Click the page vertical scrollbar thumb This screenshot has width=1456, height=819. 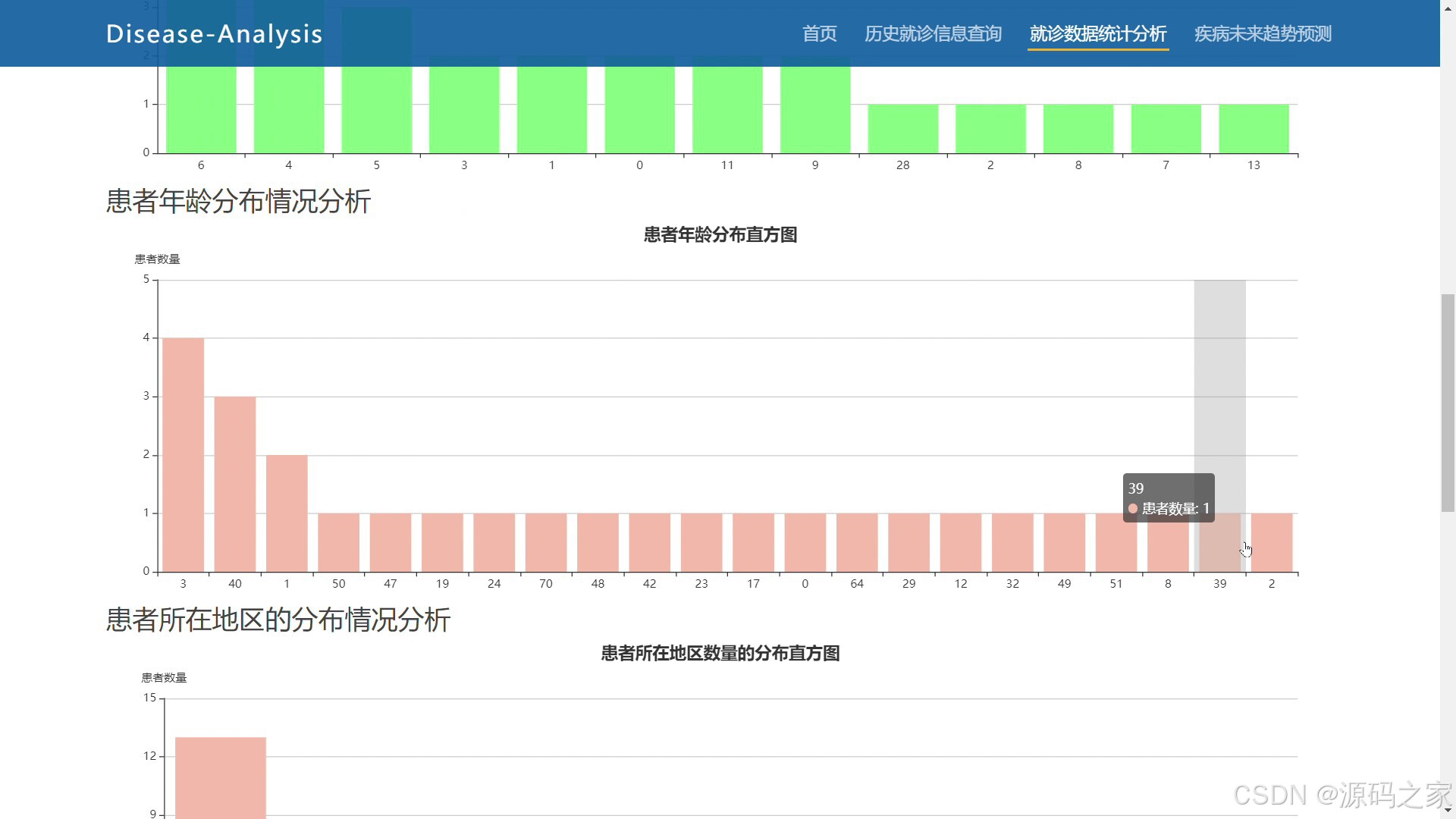1448,403
